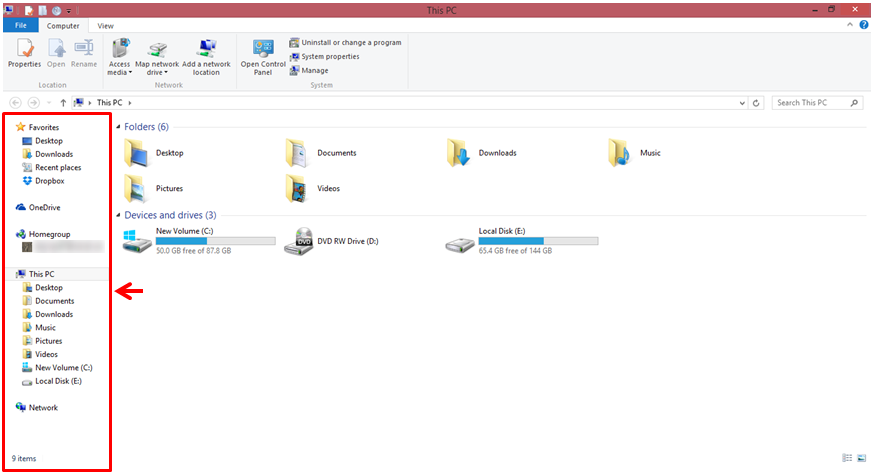
Task: Select Downloads under Favorites
Action: pyautogui.click(x=47, y=154)
